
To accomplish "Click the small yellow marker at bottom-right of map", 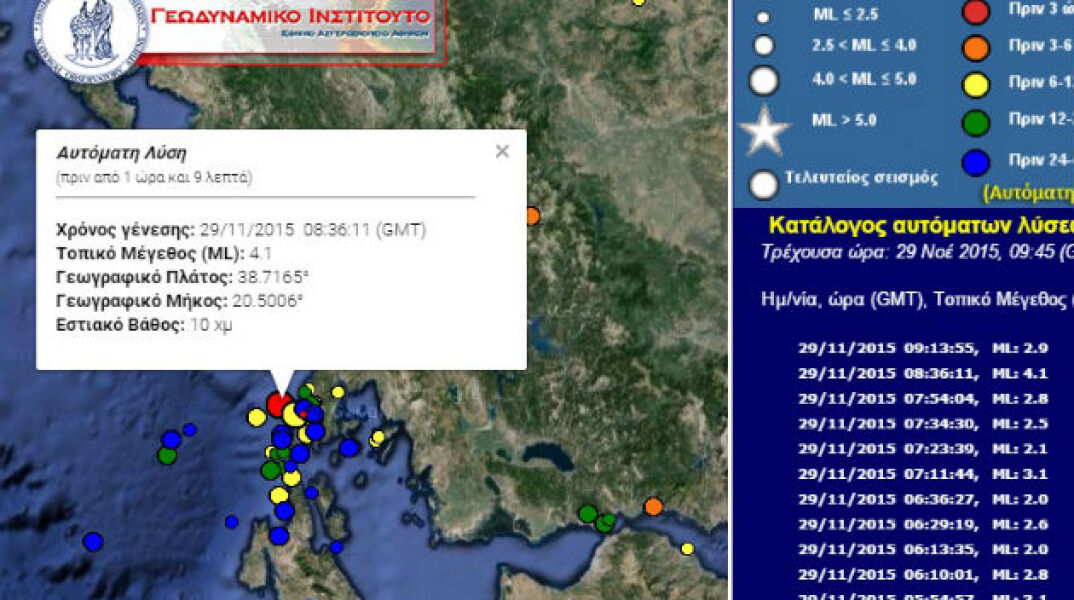I will (x=687, y=548).
